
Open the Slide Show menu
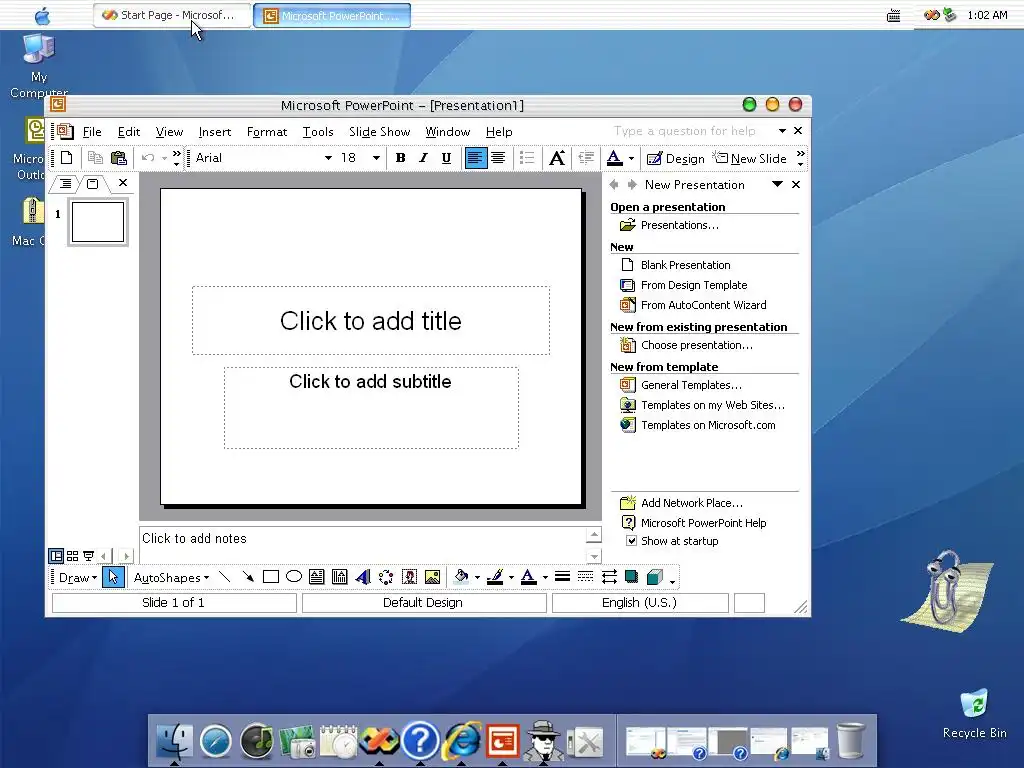click(379, 132)
